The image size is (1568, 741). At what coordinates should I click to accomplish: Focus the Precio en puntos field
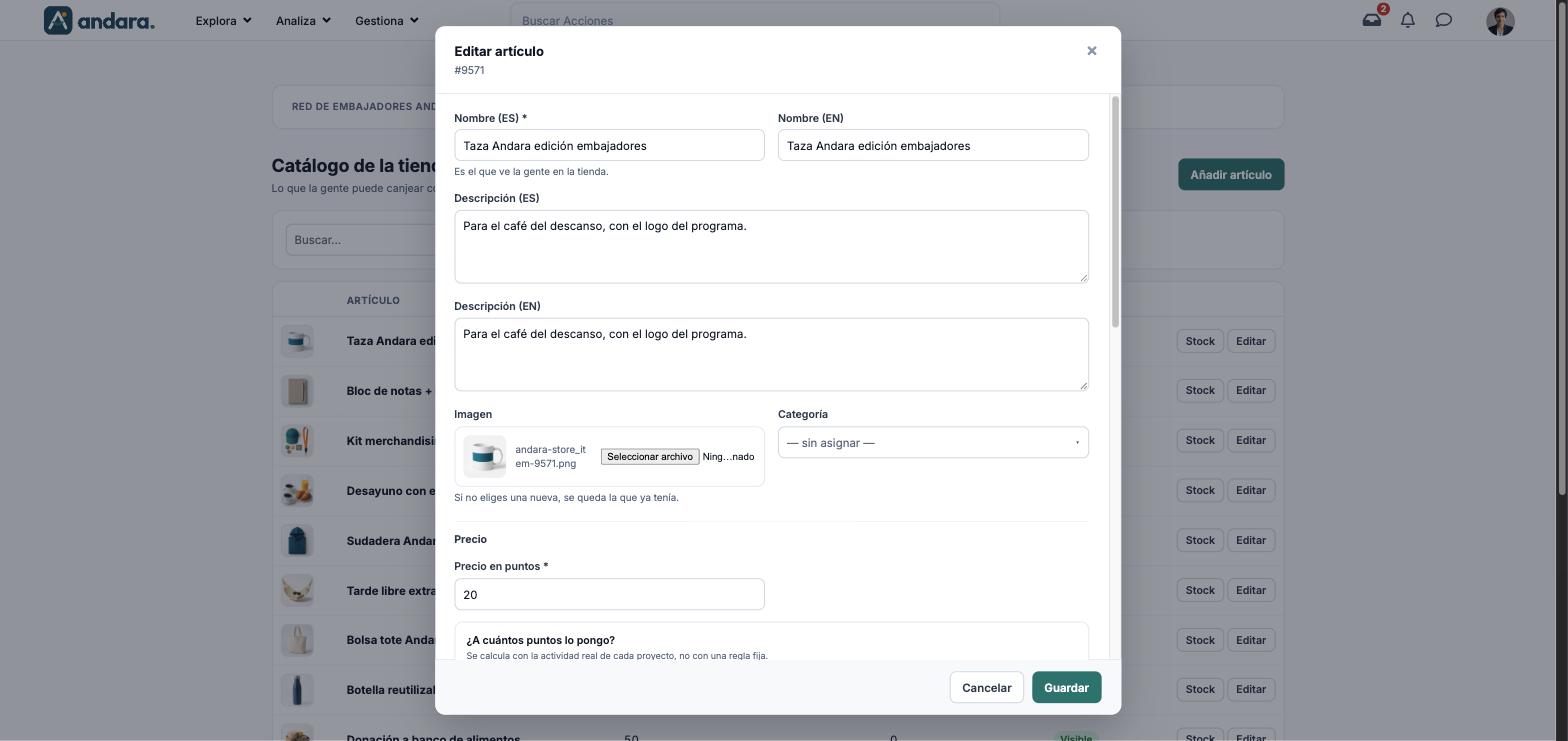click(x=609, y=595)
